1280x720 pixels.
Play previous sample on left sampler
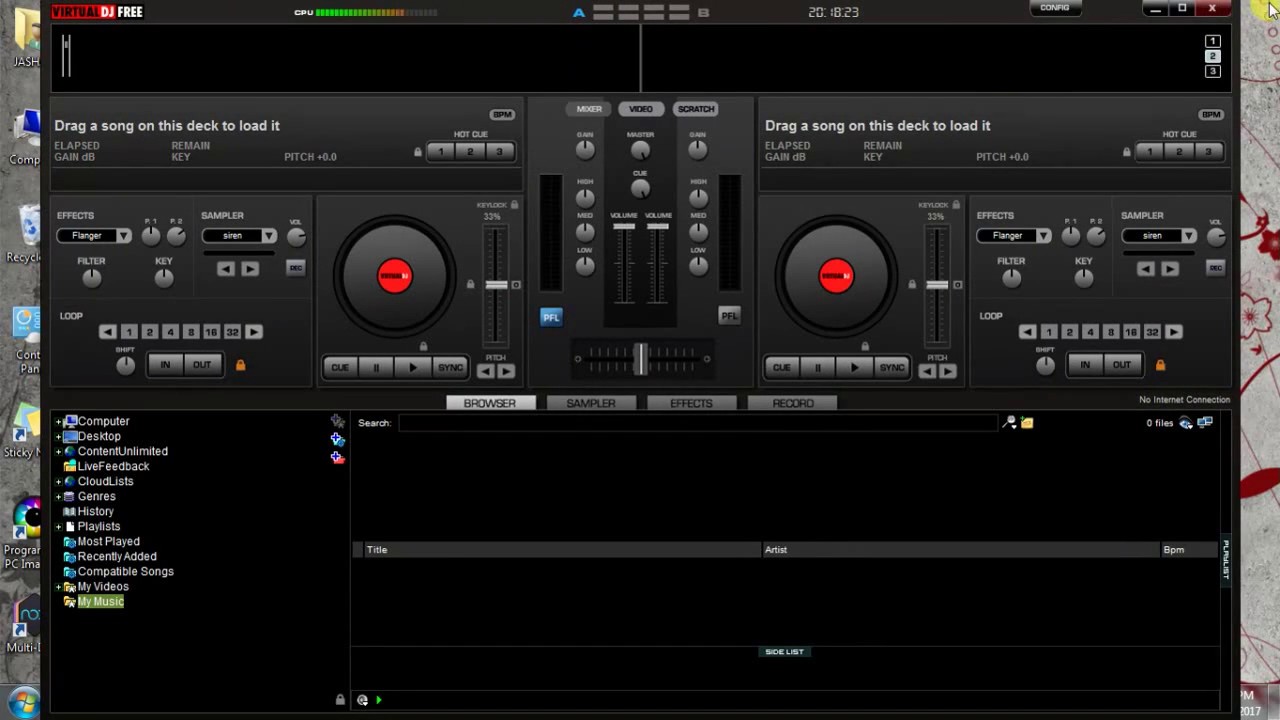pyautogui.click(x=226, y=268)
